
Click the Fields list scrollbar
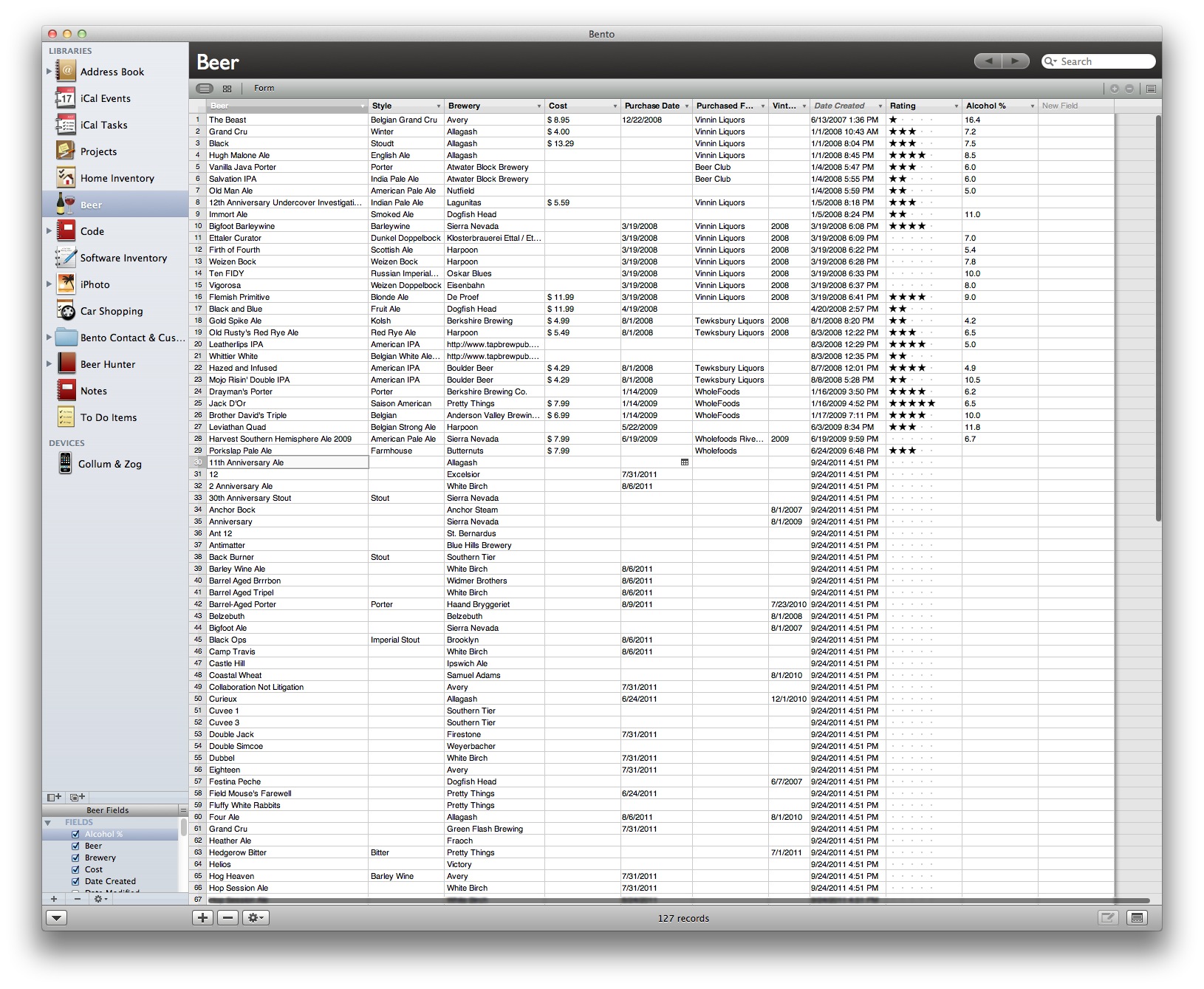(x=183, y=827)
